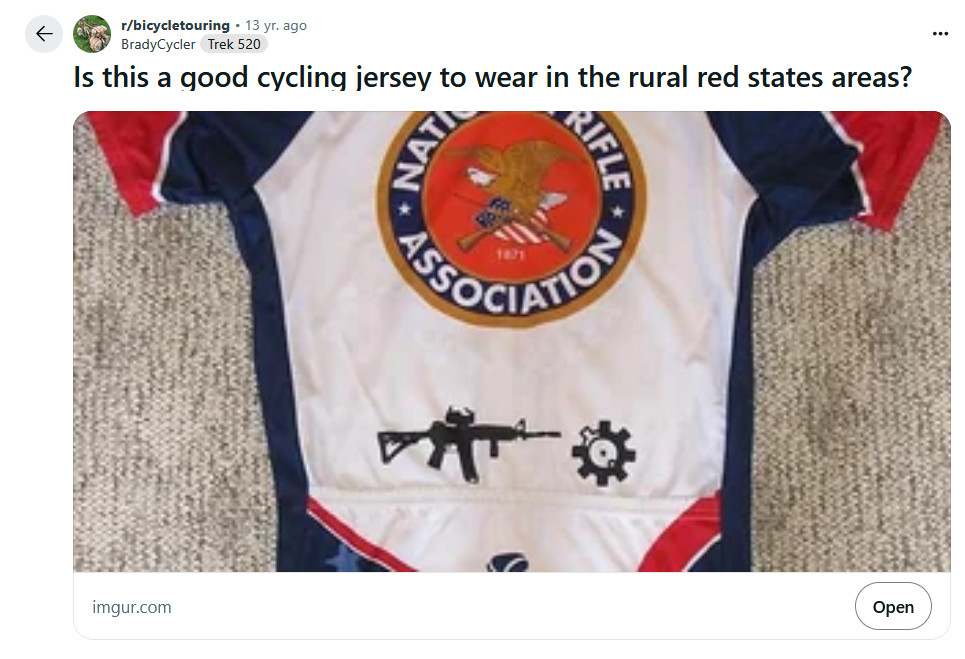The width and height of the screenshot is (965, 659).
Task: Follow the imgur.com source link
Action: click(132, 607)
